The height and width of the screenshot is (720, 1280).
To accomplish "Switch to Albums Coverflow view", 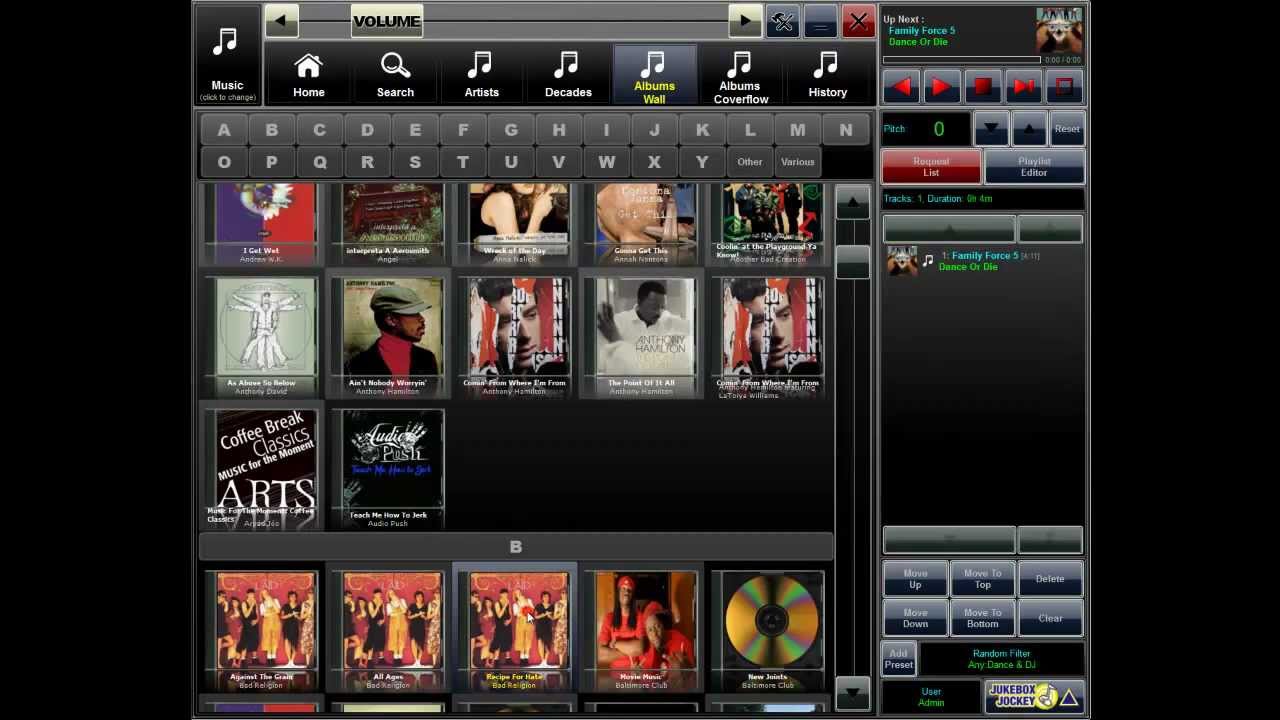I will [740, 75].
